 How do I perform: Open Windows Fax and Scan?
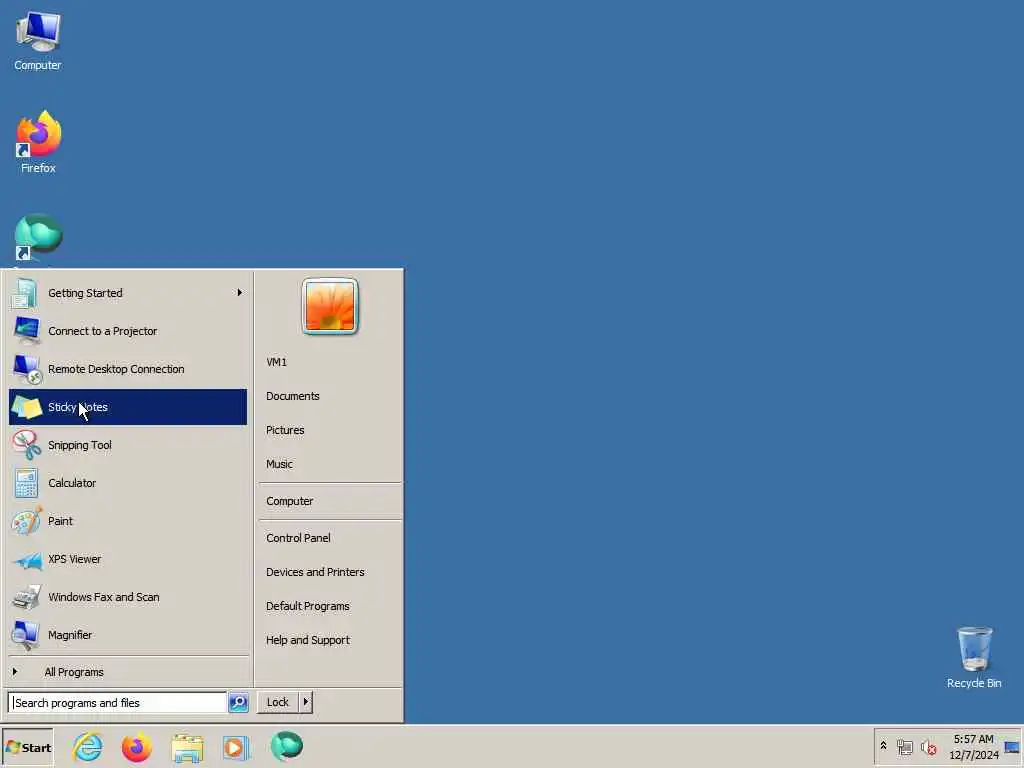coord(128,597)
